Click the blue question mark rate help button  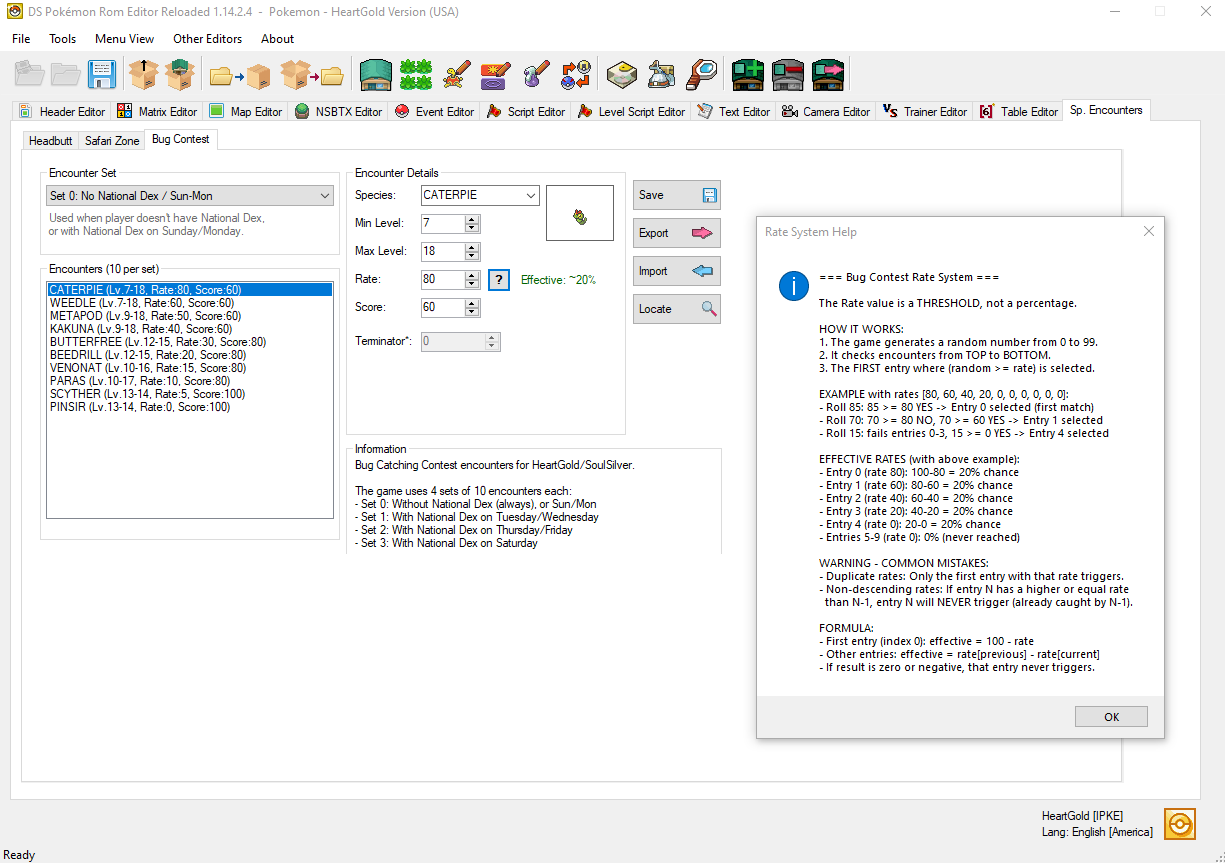point(498,279)
